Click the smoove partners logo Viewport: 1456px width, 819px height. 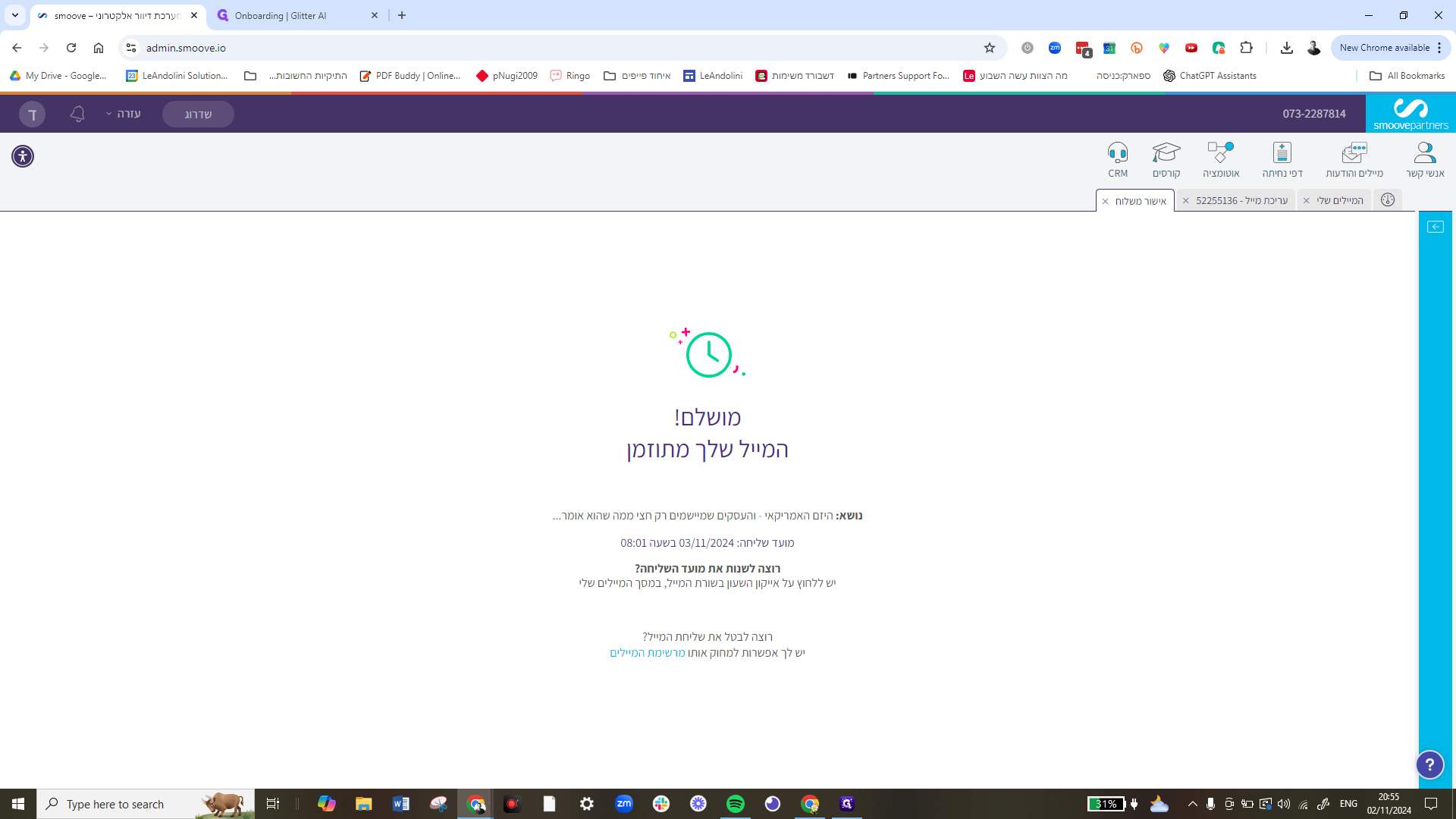[1410, 114]
